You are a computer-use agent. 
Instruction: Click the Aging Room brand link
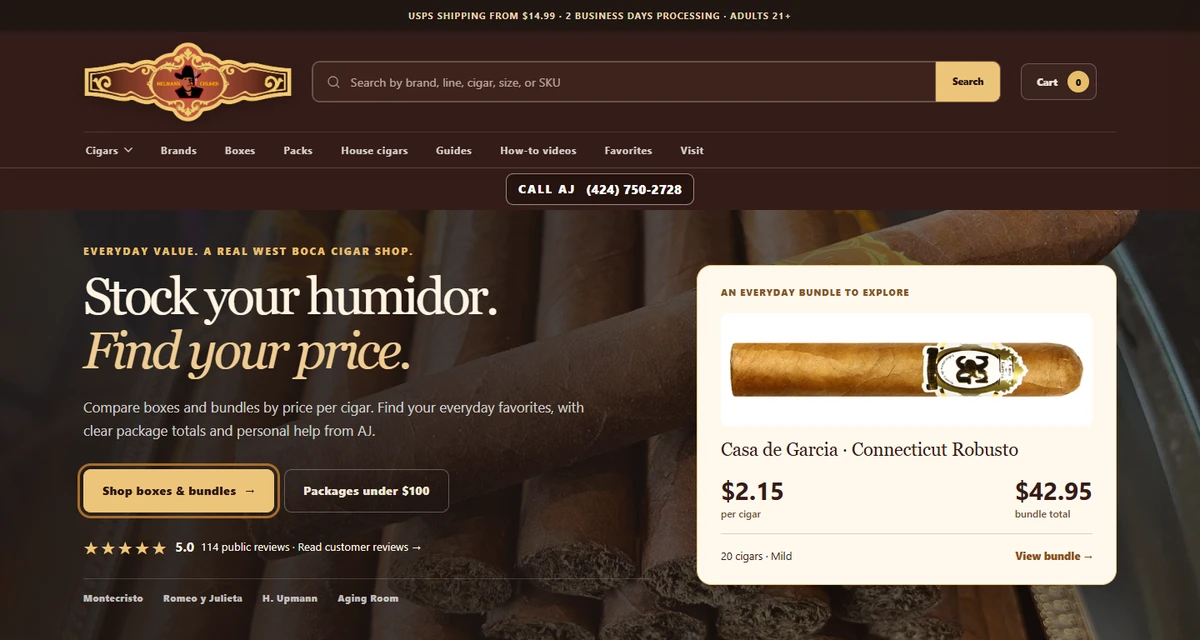(368, 598)
